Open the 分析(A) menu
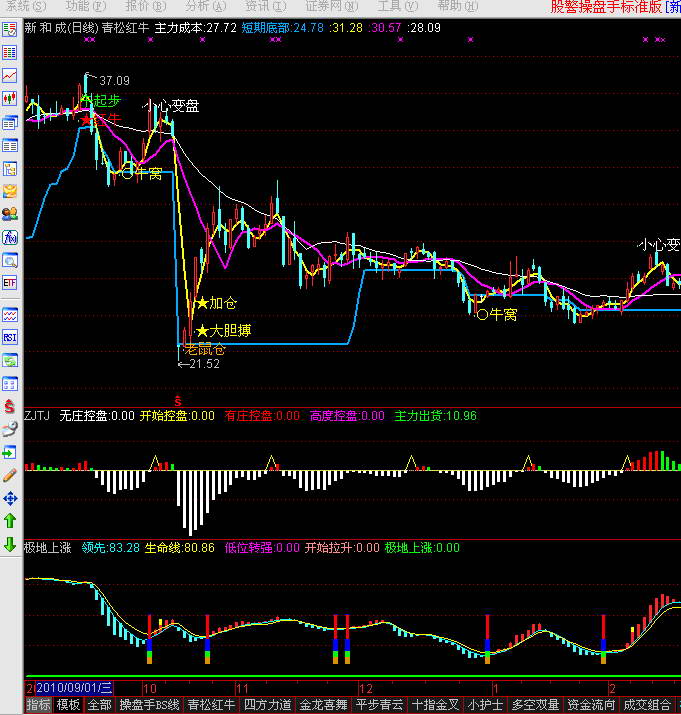 (x=206, y=6)
